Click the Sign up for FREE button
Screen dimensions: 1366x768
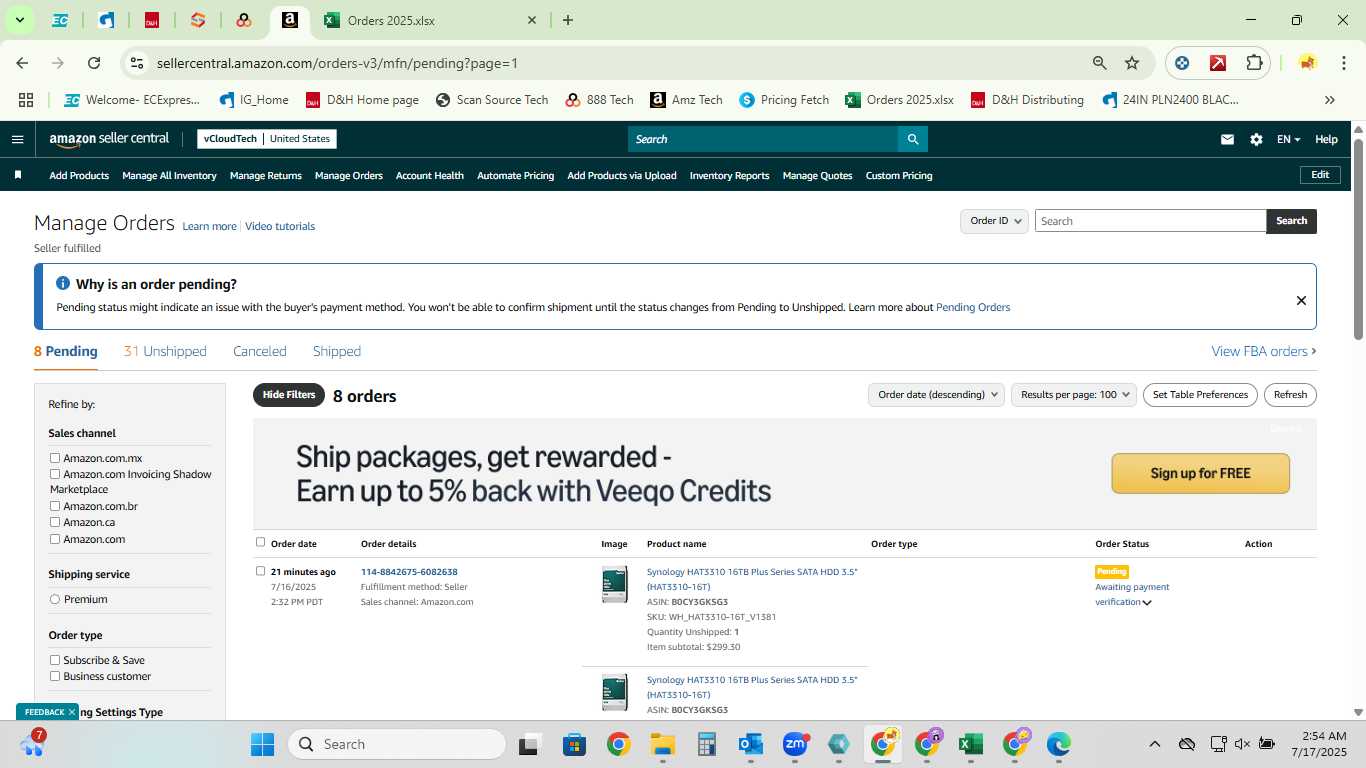(1200, 473)
